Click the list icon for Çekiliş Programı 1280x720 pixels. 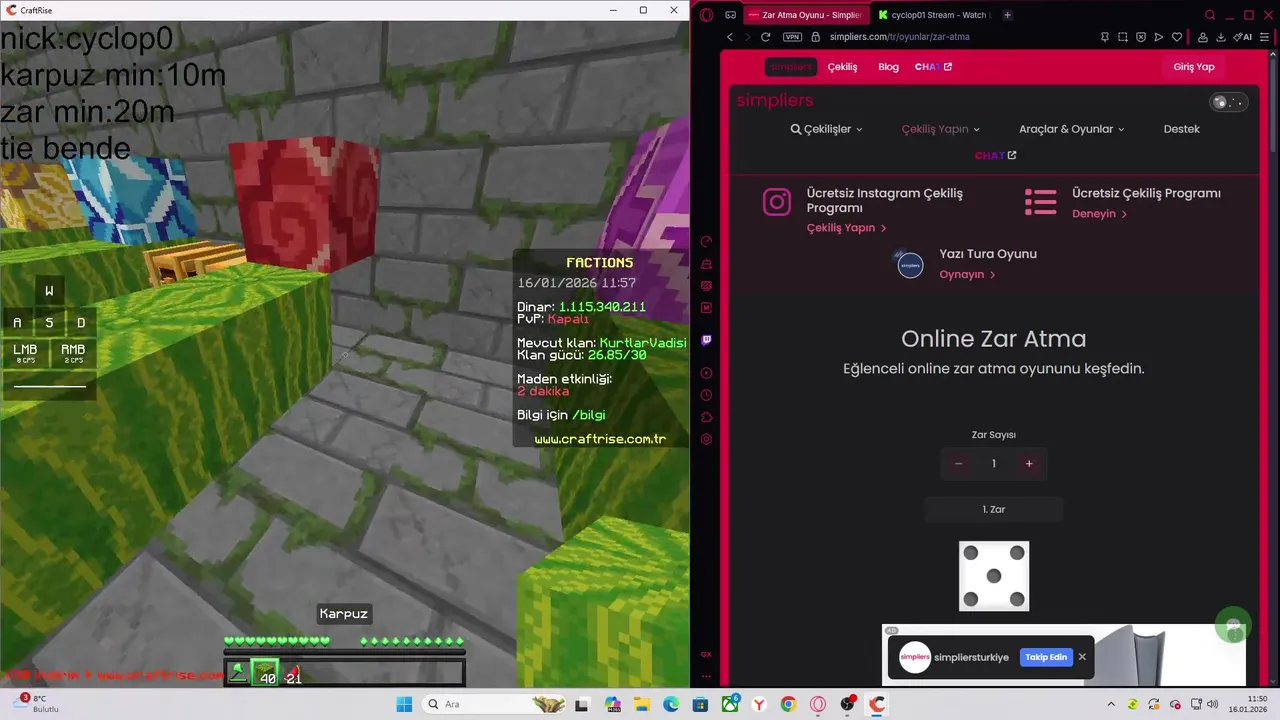coord(1041,202)
